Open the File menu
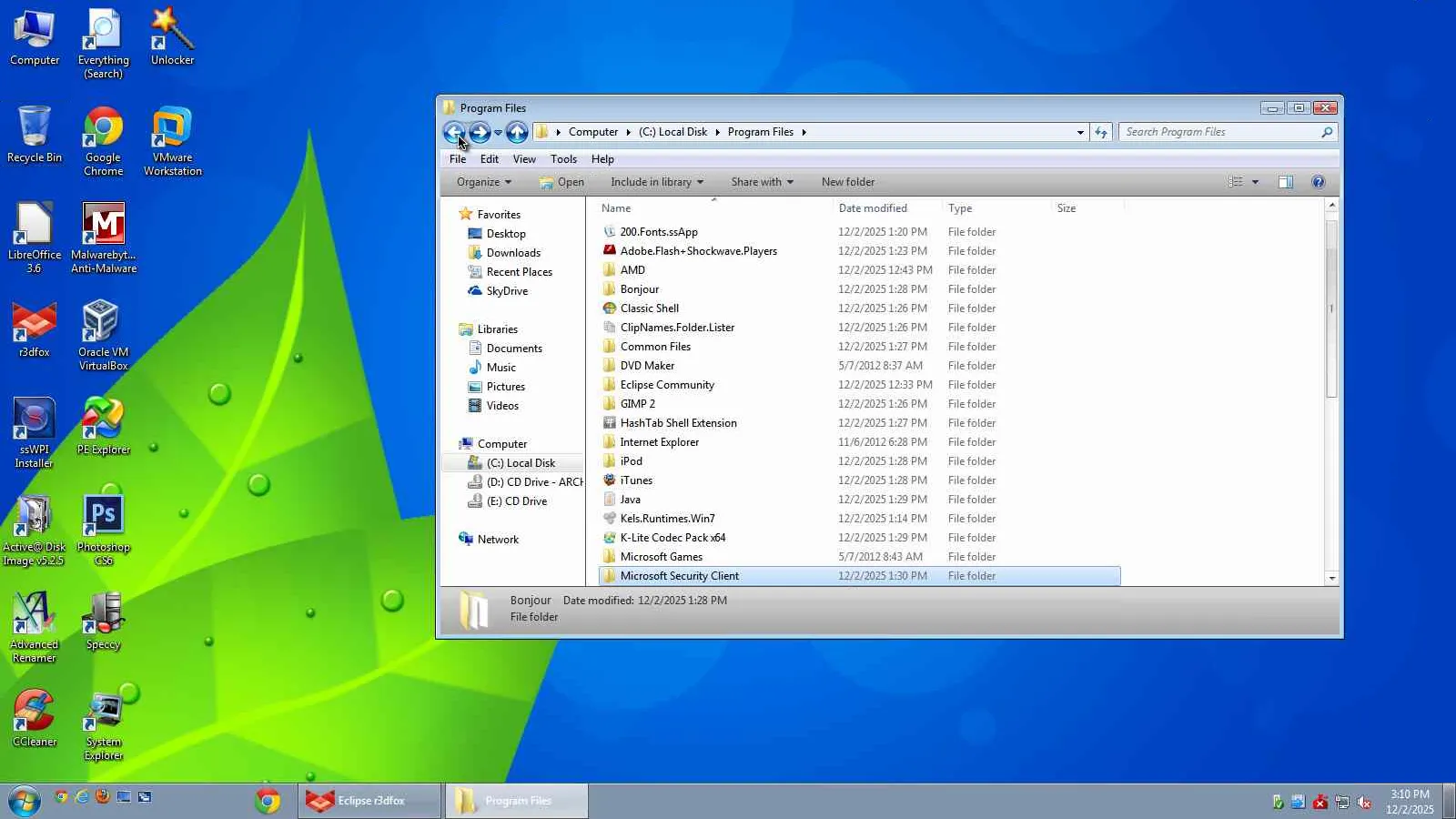 (458, 159)
